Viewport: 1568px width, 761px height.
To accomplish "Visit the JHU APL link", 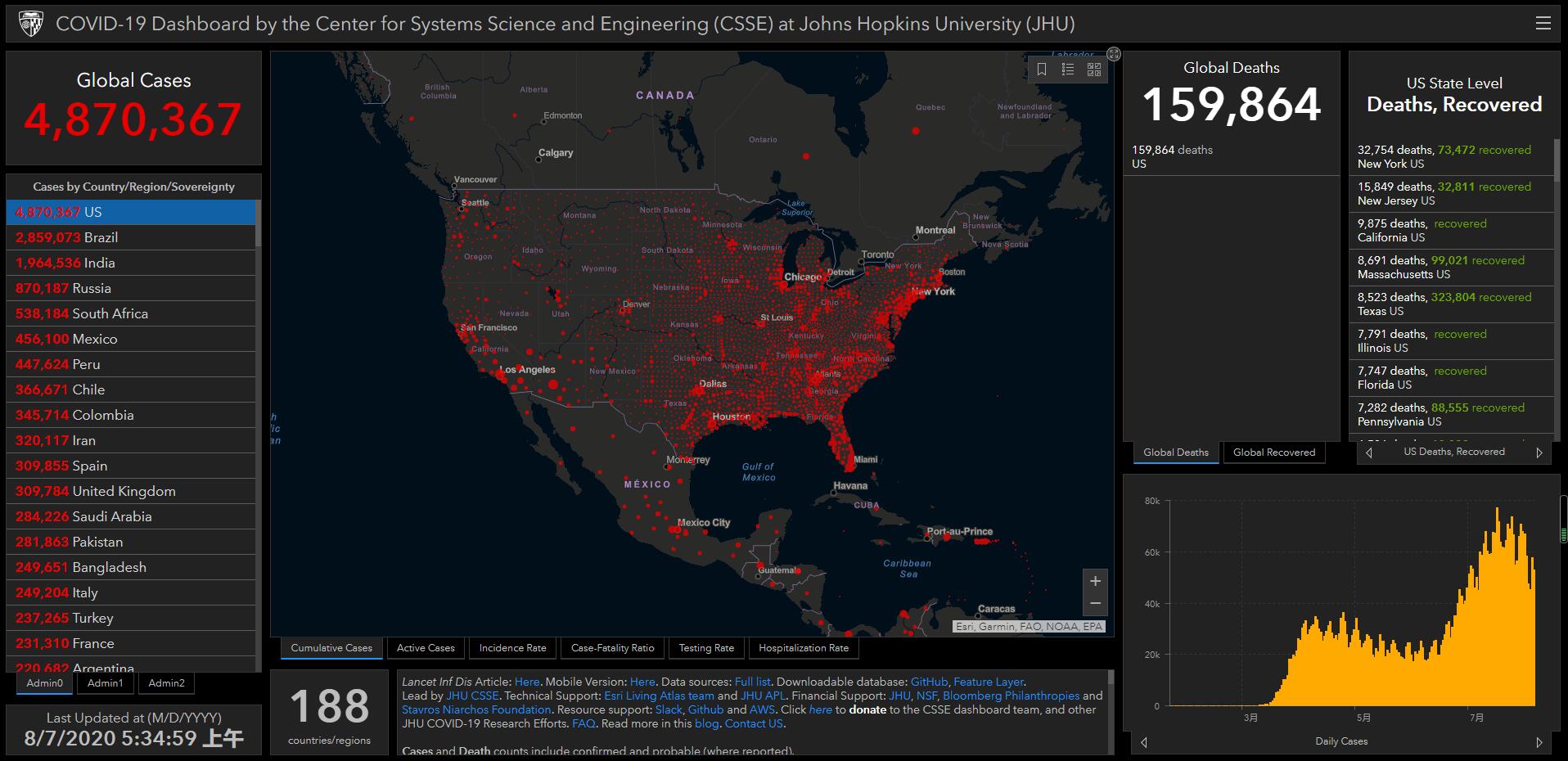I will (x=764, y=696).
